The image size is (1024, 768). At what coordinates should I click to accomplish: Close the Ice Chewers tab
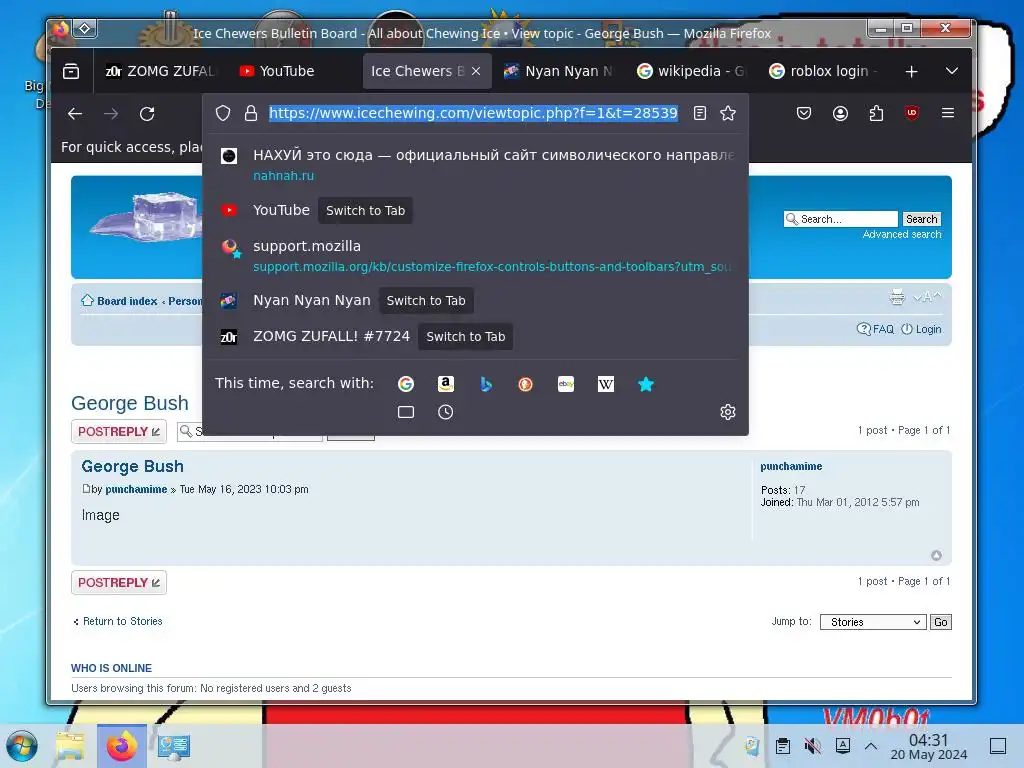(476, 71)
